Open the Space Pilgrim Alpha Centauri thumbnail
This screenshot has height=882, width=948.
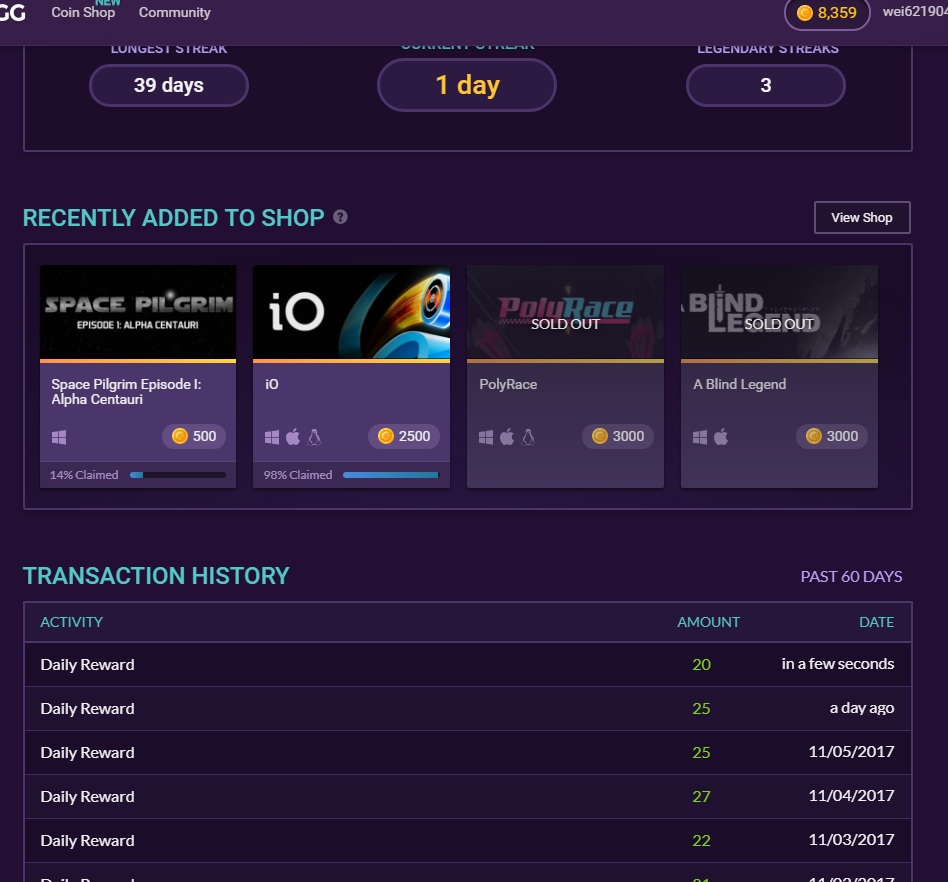click(x=138, y=312)
